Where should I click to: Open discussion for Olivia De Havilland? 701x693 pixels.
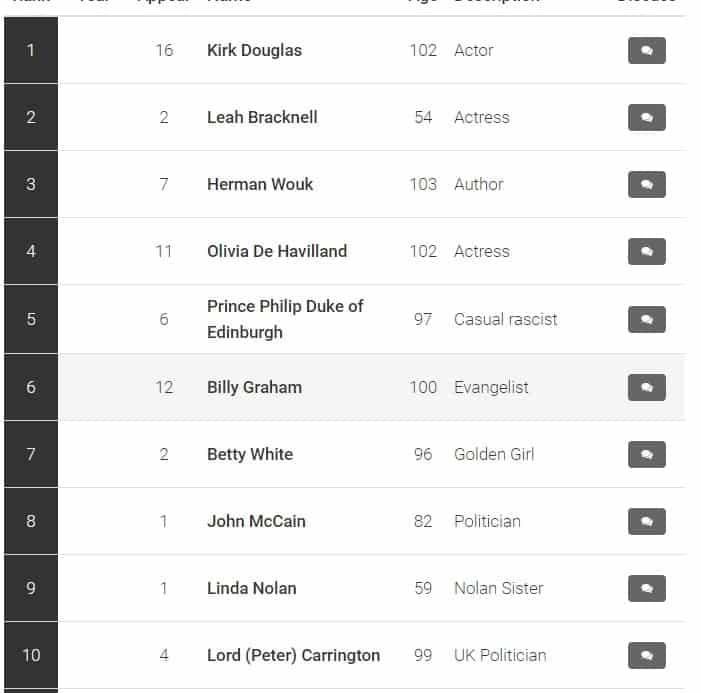click(646, 252)
